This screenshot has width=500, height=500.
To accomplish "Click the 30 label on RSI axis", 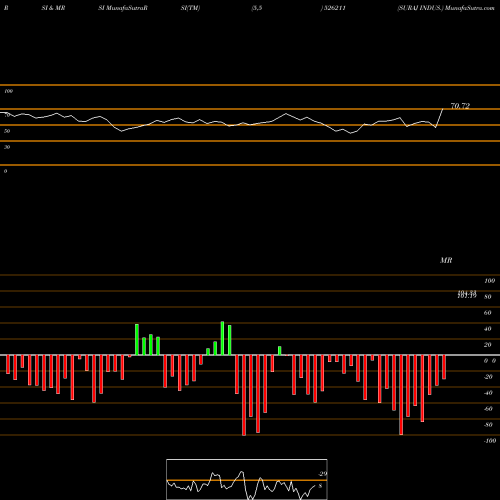I will [x=7, y=147].
